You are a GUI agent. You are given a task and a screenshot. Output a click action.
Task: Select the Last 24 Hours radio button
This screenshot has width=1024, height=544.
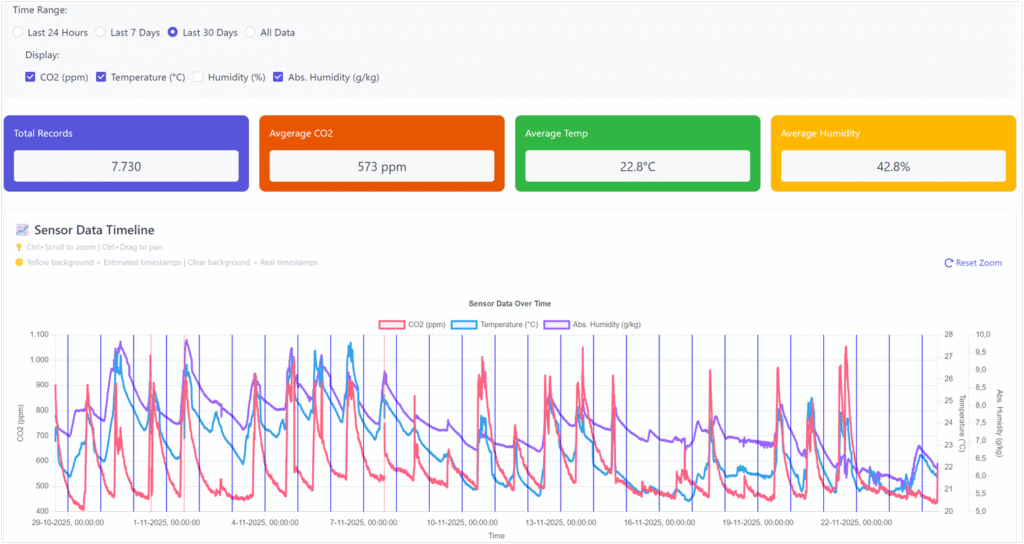18,32
